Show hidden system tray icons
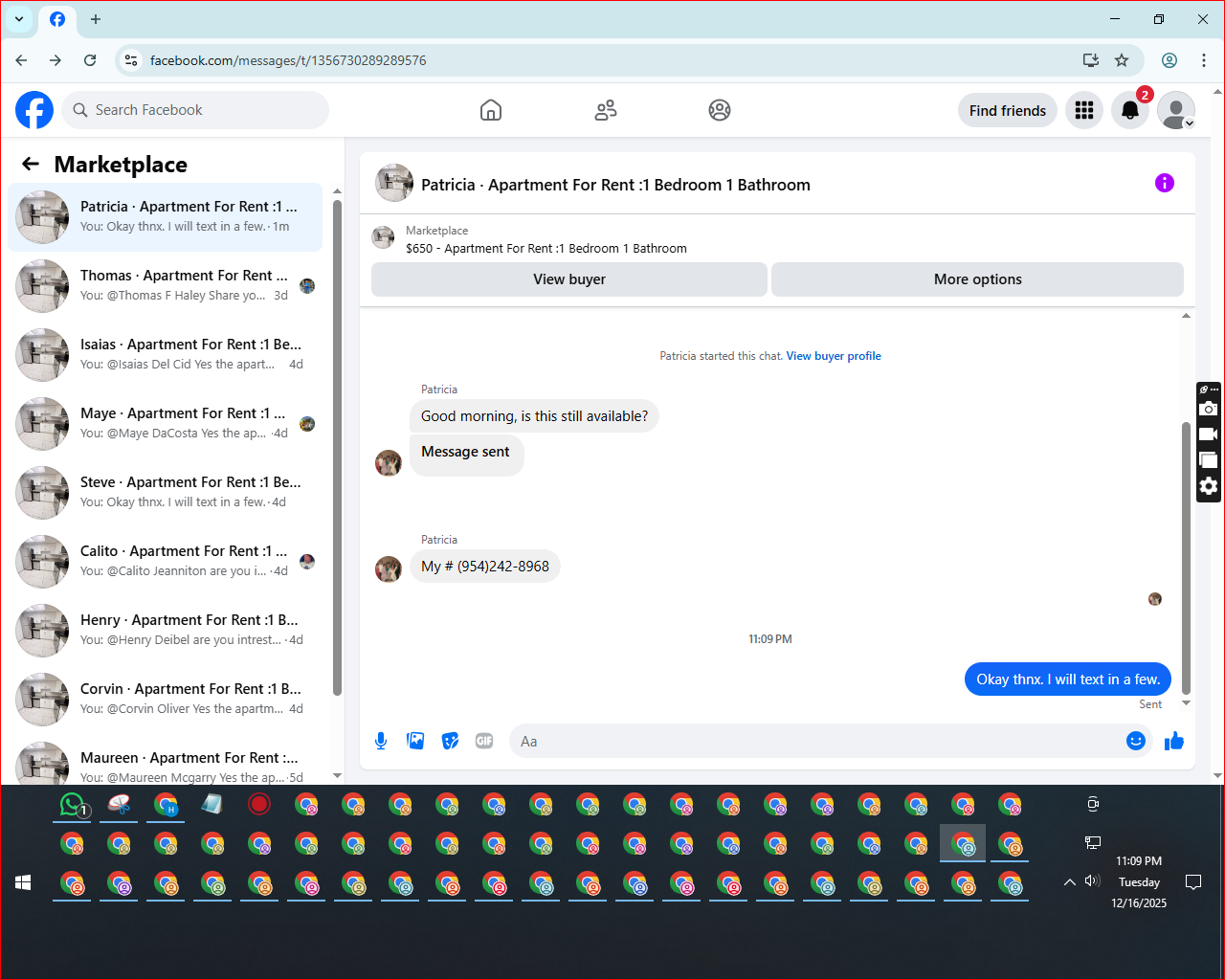Viewport: 1225px width, 980px height. click(1069, 882)
